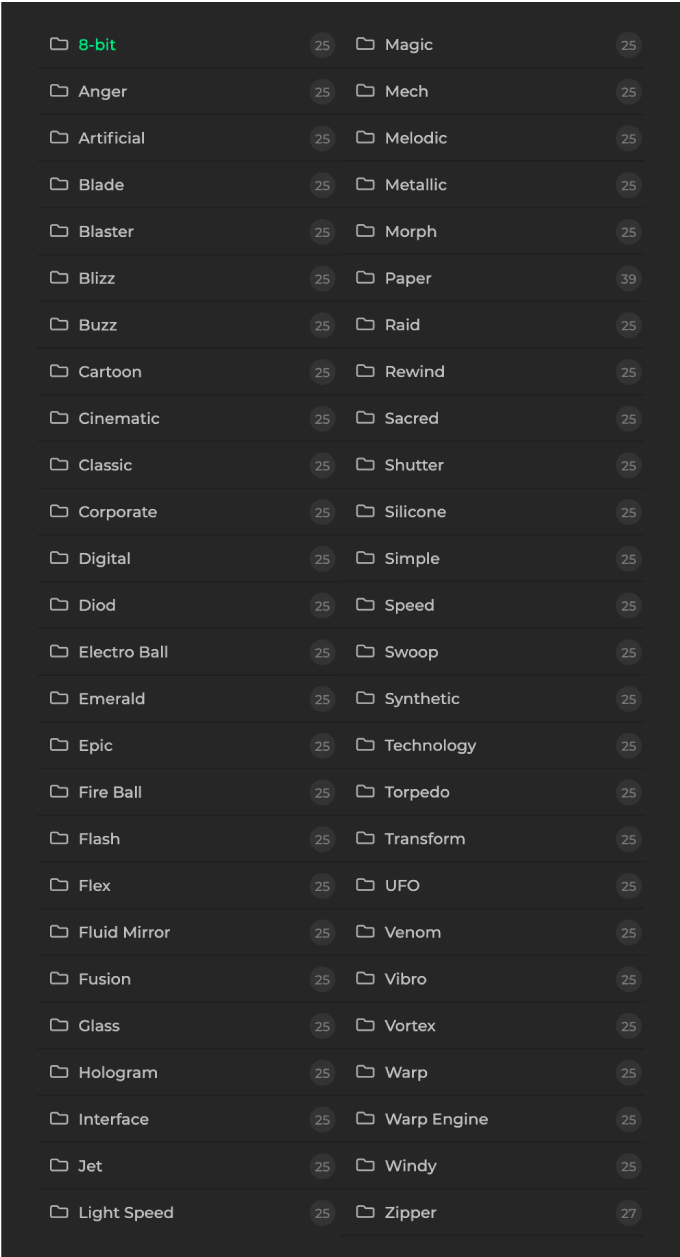Select the Vortex category label
The width and height of the screenshot is (680, 1257).
410,1026
